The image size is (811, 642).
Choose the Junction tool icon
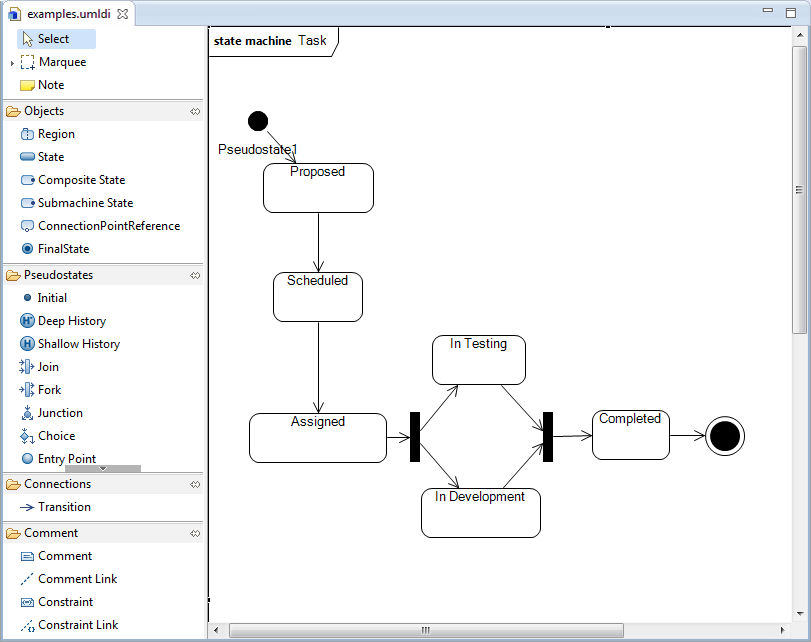click(27, 413)
